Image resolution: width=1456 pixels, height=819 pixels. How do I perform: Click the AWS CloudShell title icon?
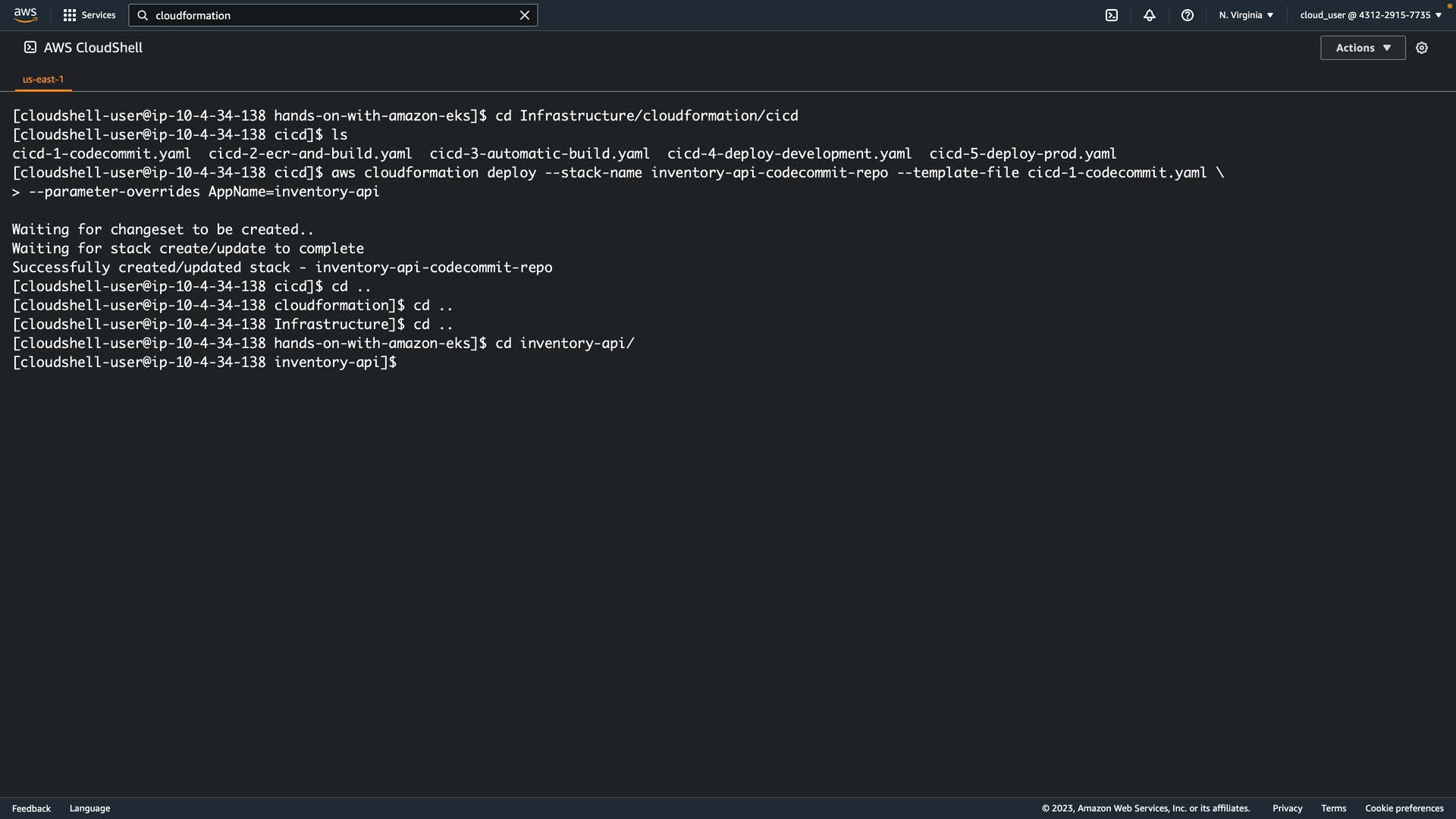tap(30, 47)
